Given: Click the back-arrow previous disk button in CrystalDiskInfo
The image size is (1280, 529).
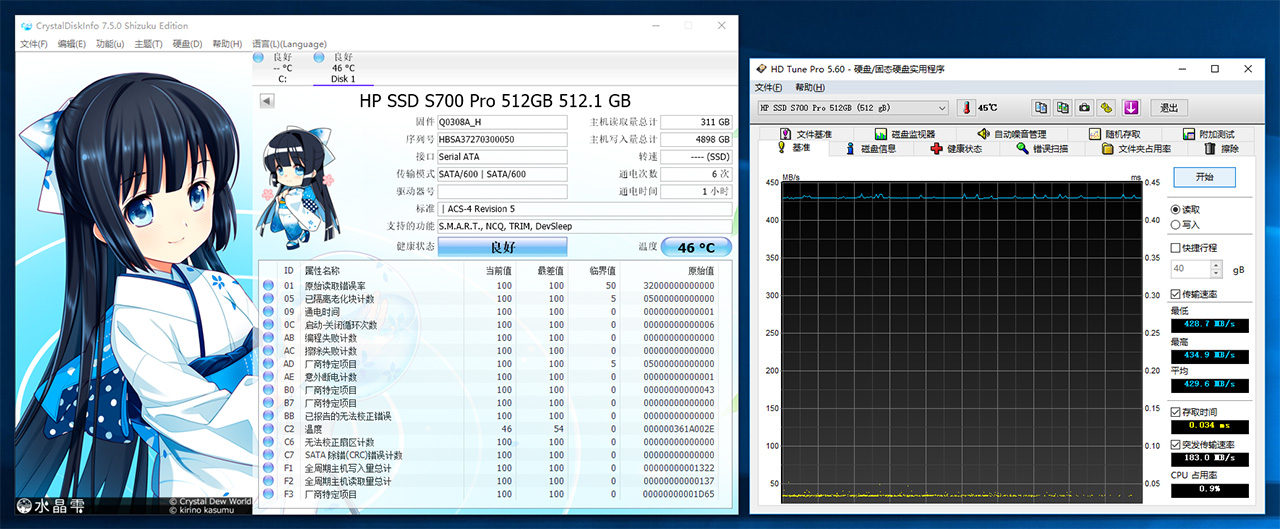Looking at the screenshot, I should 267,101.
